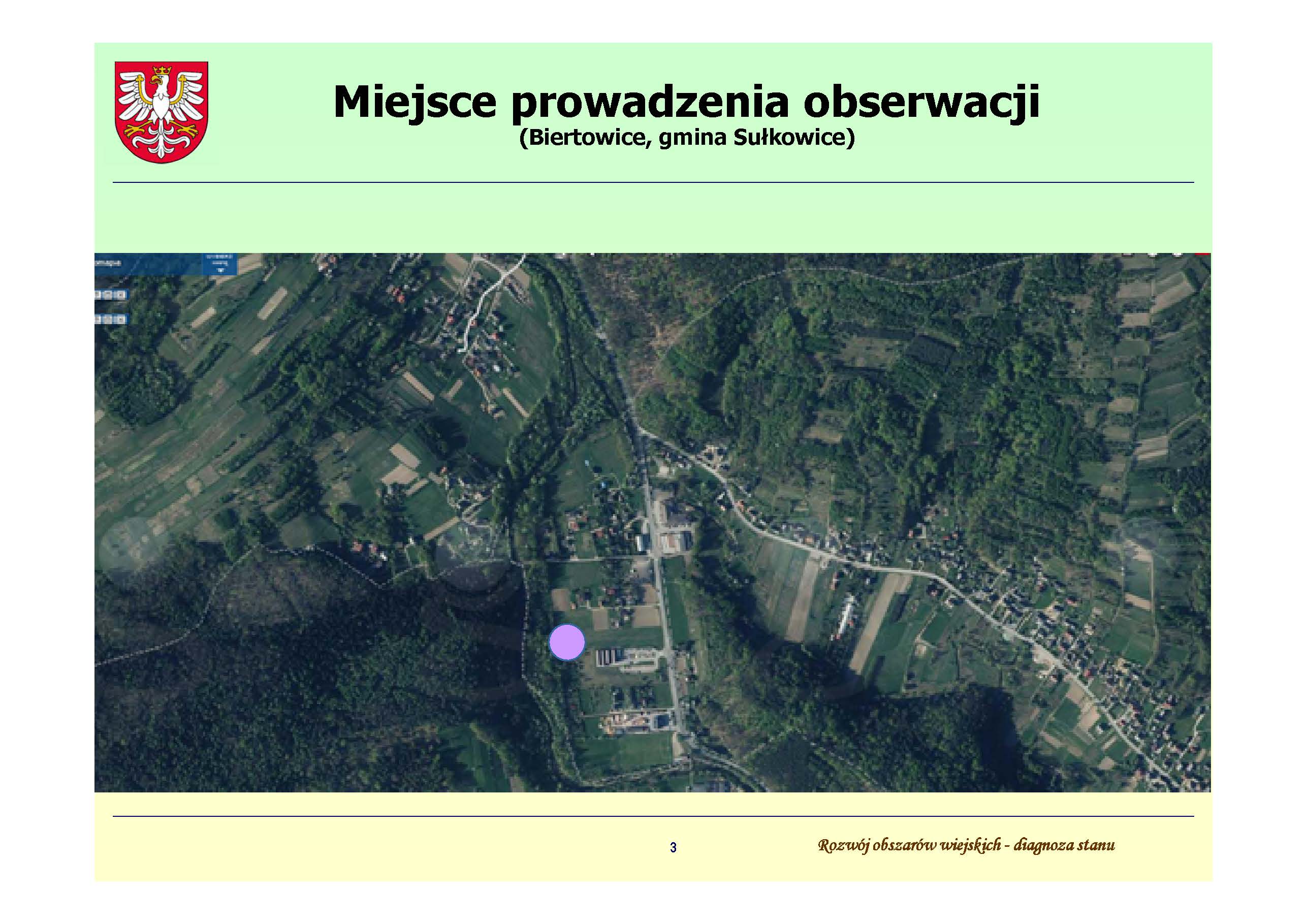Viewport: 1307px width, 924px height.
Task: Click the map's blue header dropdown box
Action: 221,265
